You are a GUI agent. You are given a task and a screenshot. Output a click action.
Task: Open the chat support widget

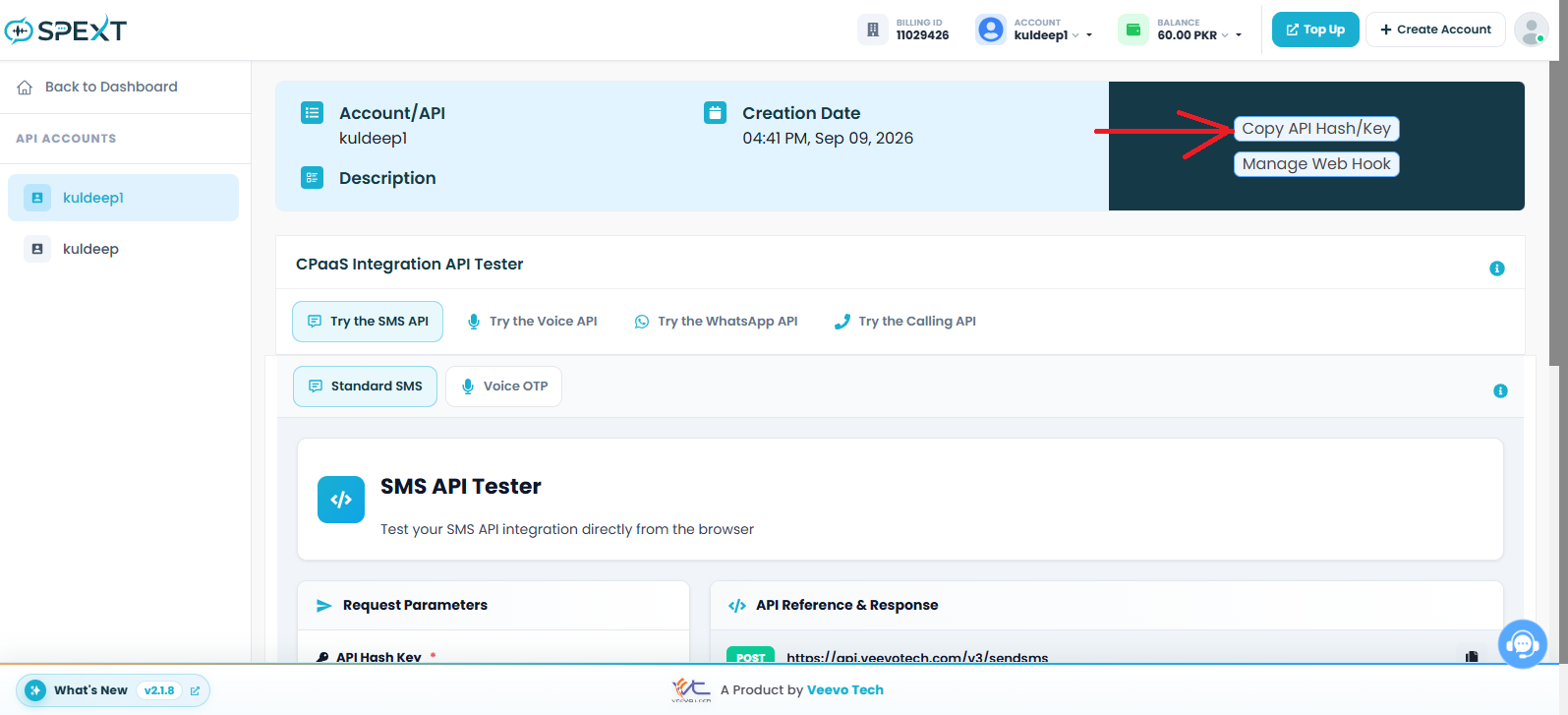[x=1522, y=644]
